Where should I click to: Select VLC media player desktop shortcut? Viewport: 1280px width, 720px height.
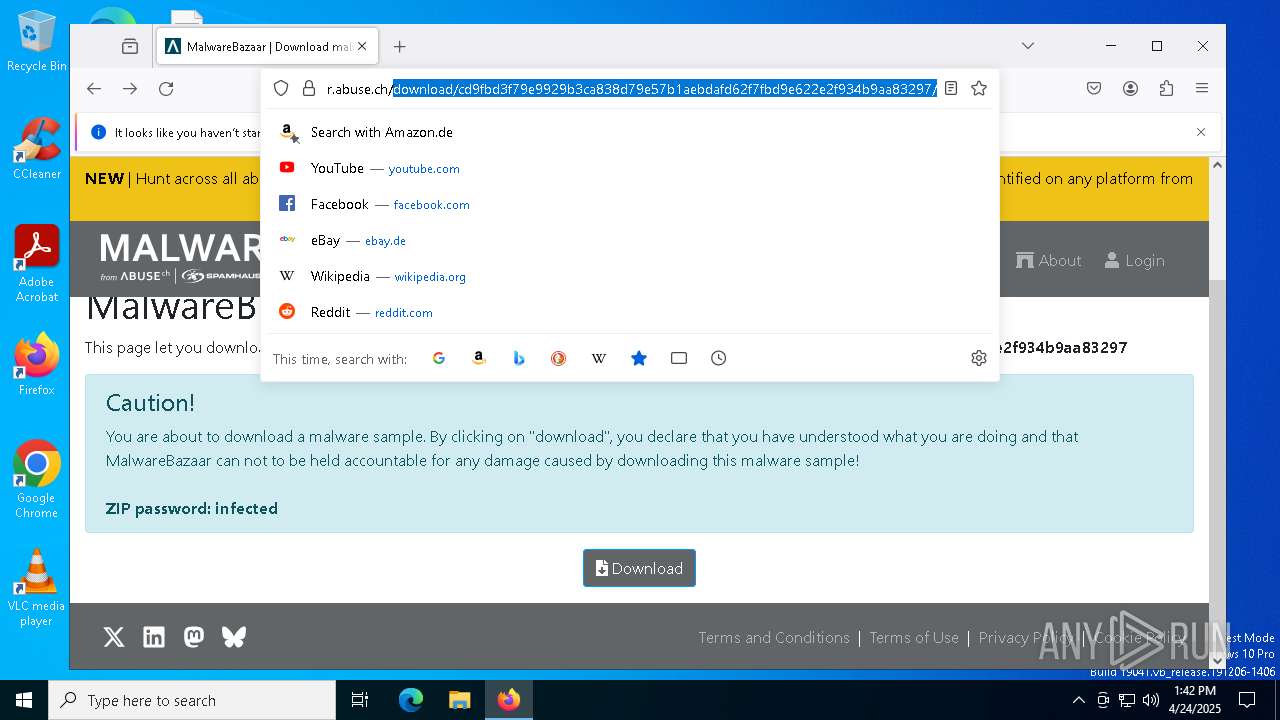37,588
